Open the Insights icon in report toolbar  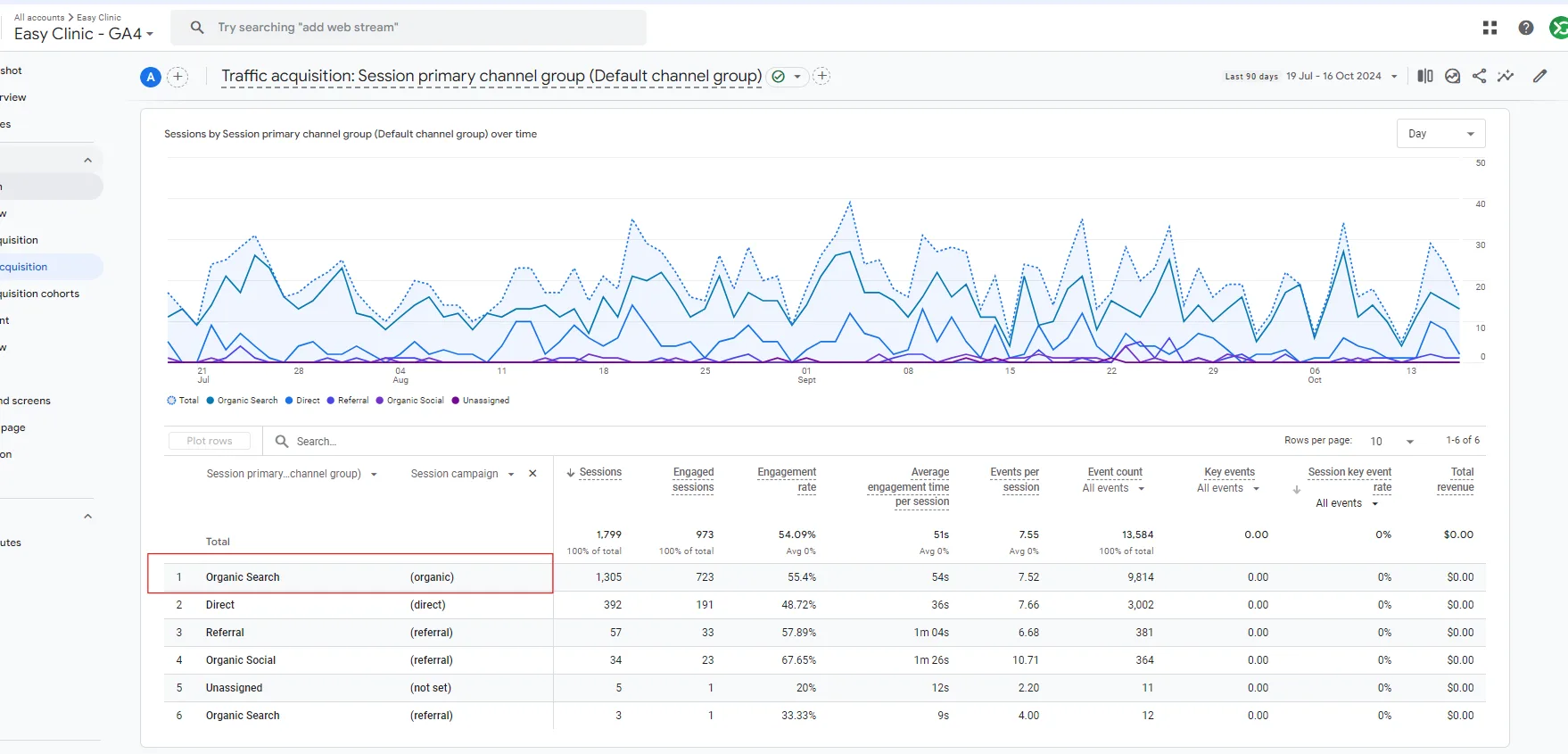click(1453, 76)
